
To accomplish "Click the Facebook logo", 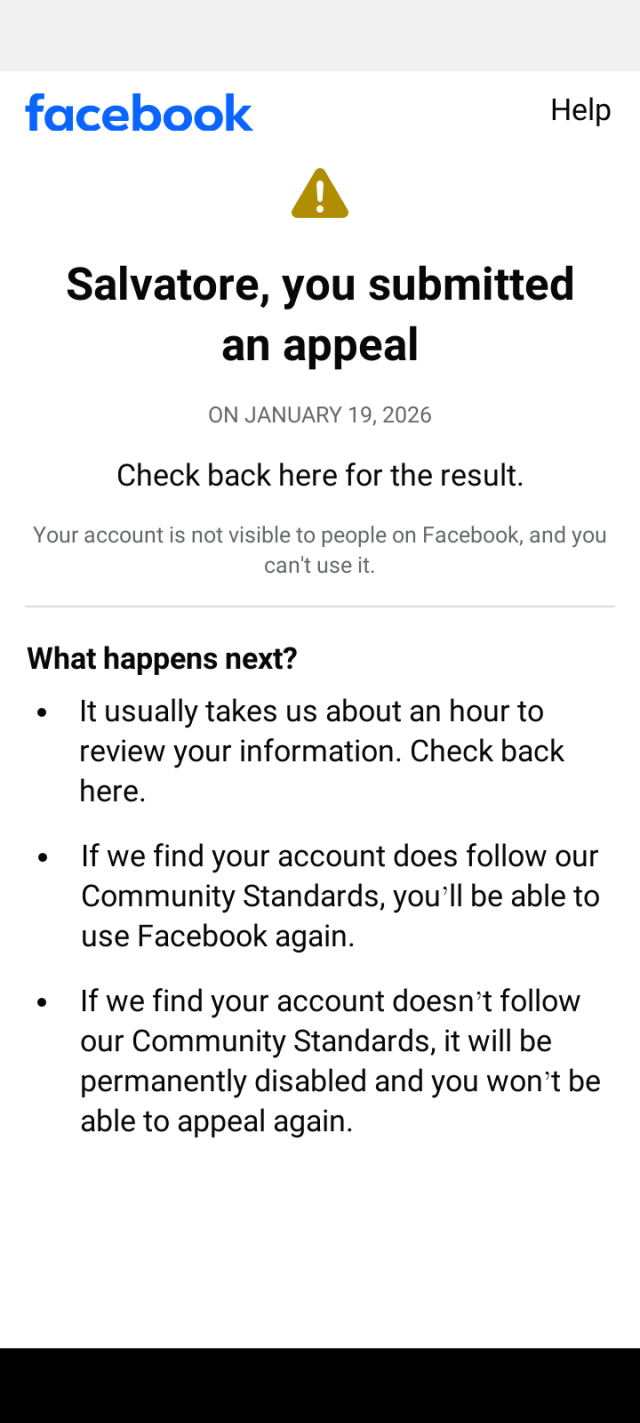I will click(139, 112).
